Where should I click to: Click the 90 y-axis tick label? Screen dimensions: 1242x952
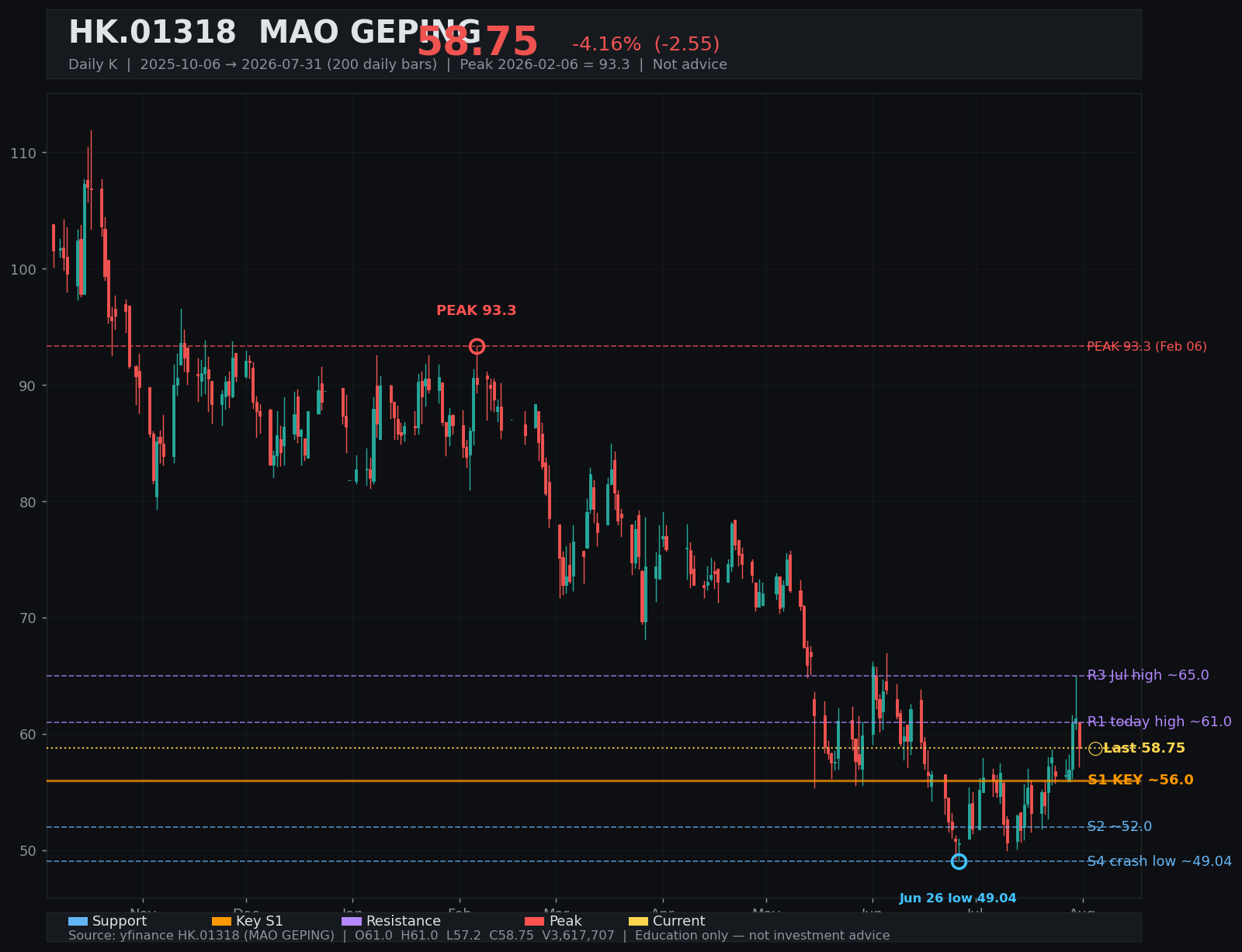click(27, 386)
